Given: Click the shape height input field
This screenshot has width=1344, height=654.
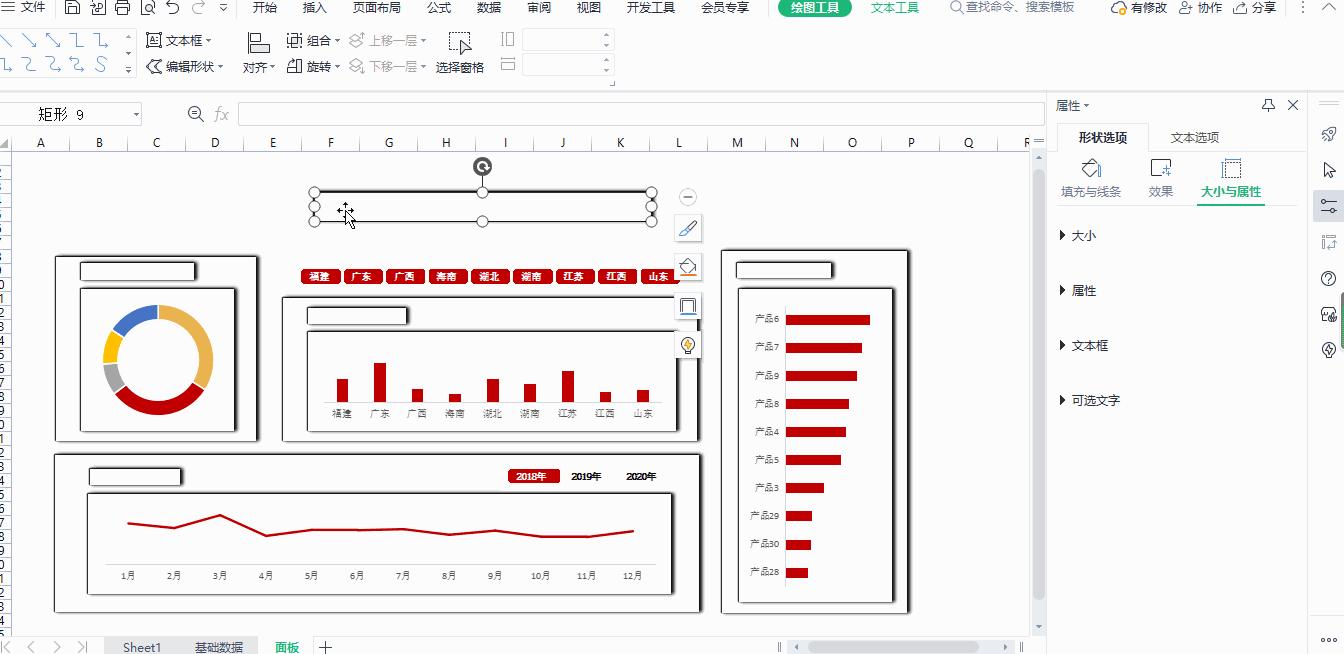Looking at the screenshot, I should tap(567, 40).
